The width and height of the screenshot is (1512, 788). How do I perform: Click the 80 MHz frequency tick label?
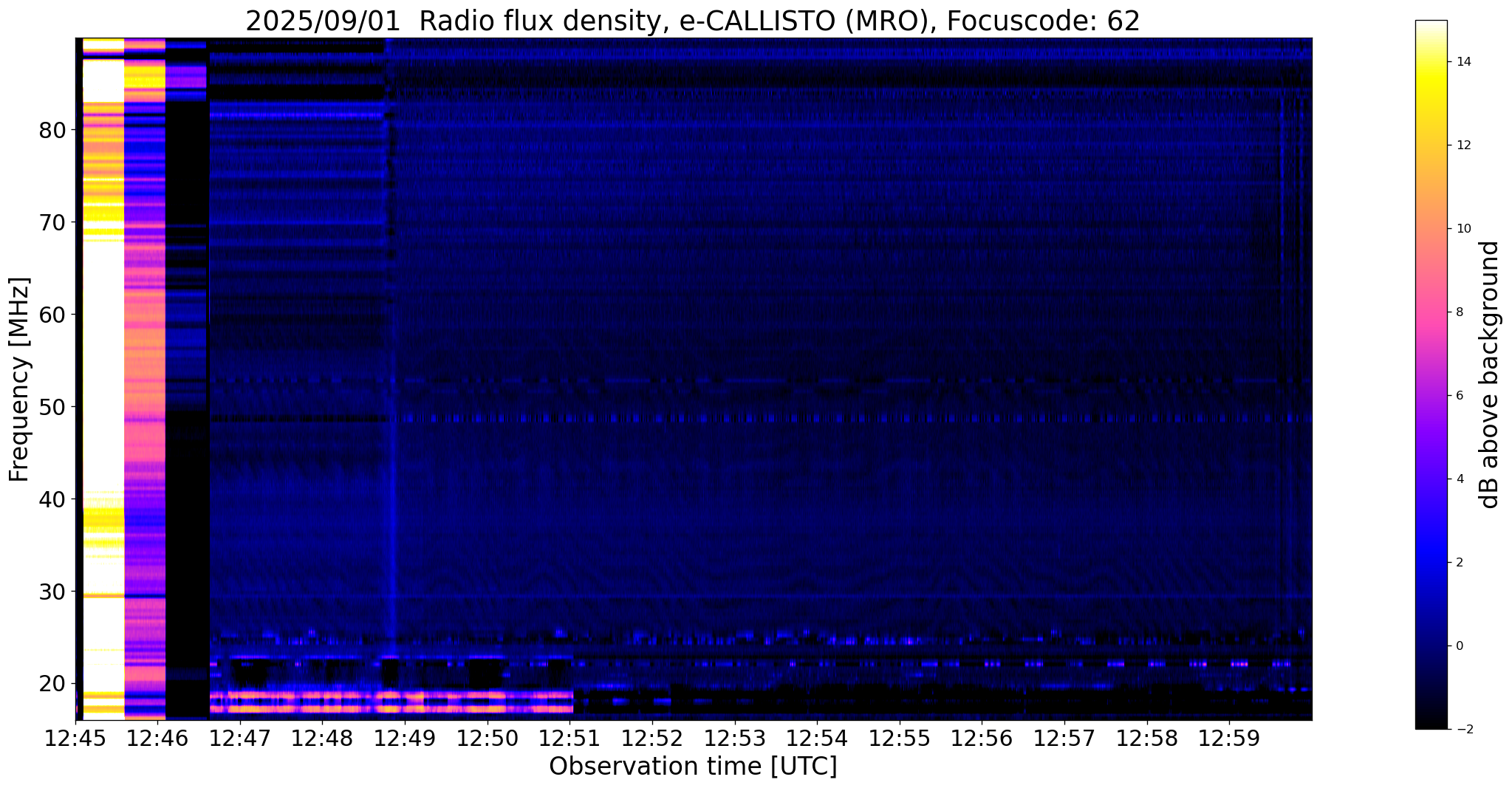tap(52, 130)
